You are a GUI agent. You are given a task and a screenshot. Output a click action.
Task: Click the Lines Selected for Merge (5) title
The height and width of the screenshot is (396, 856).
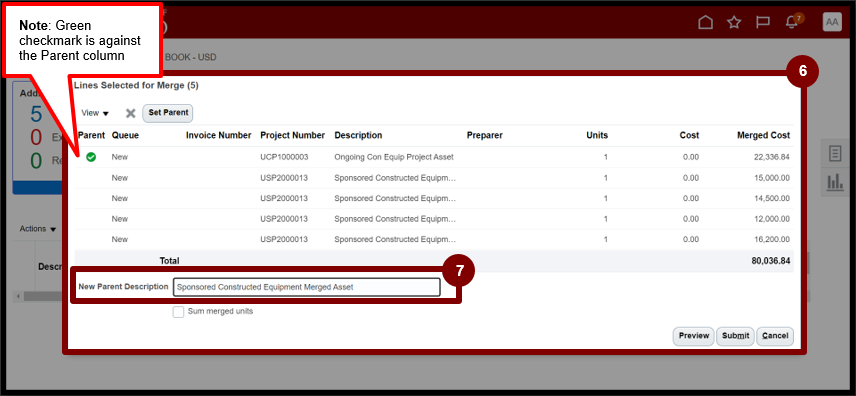pyautogui.click(x=136, y=86)
